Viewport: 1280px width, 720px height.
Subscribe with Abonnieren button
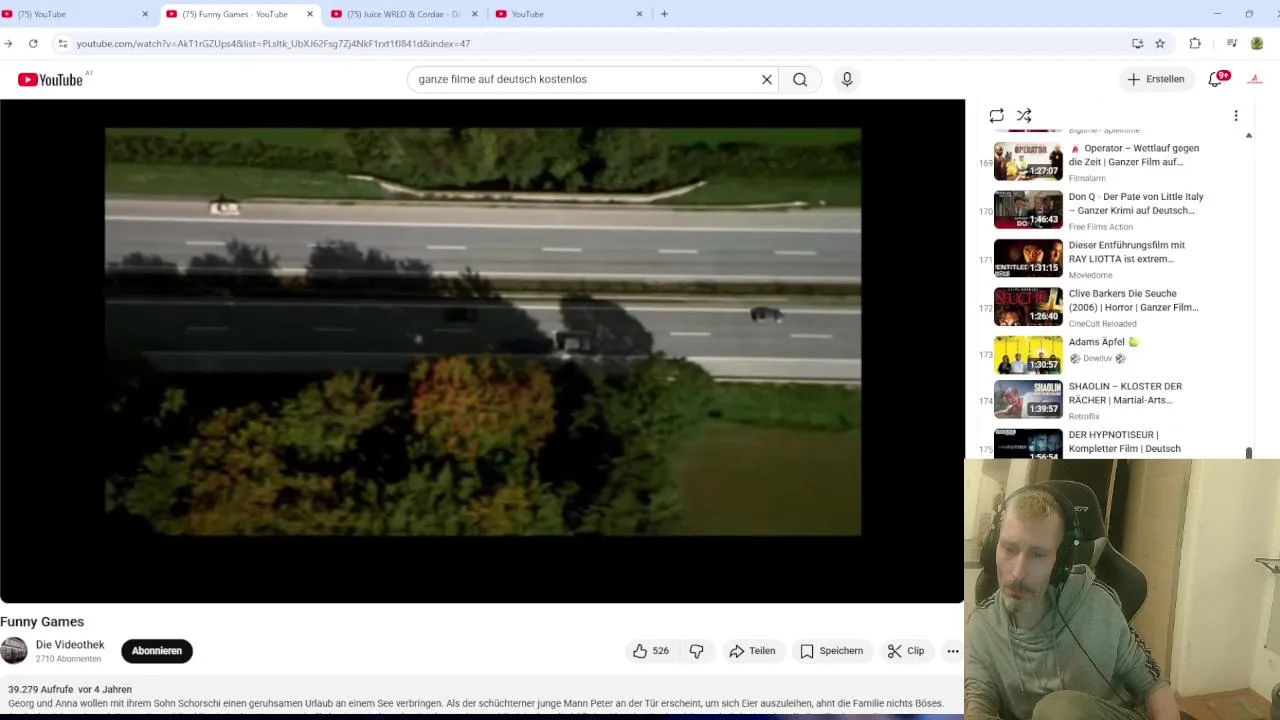pyautogui.click(x=157, y=651)
